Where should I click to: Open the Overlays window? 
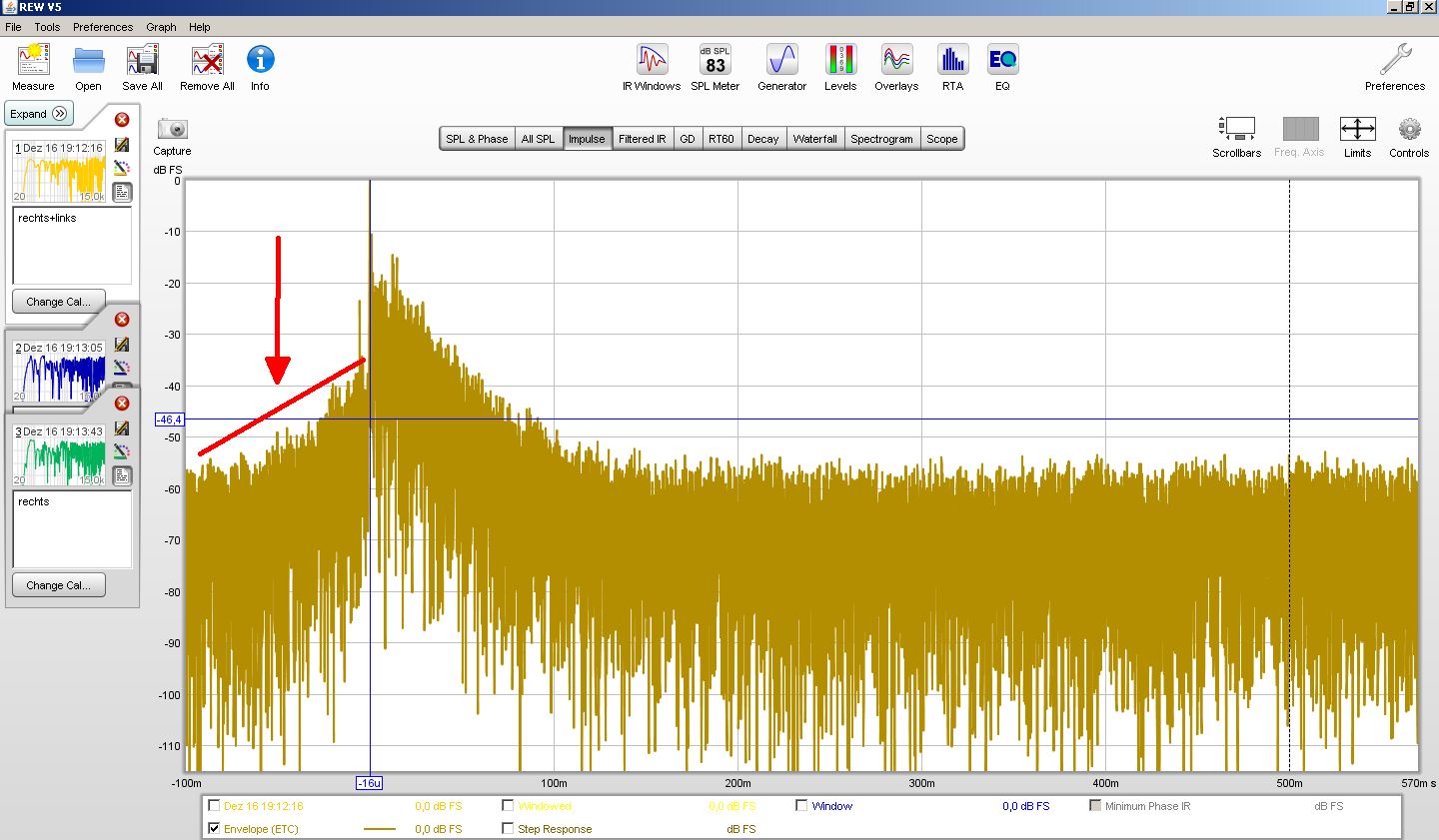[896, 60]
